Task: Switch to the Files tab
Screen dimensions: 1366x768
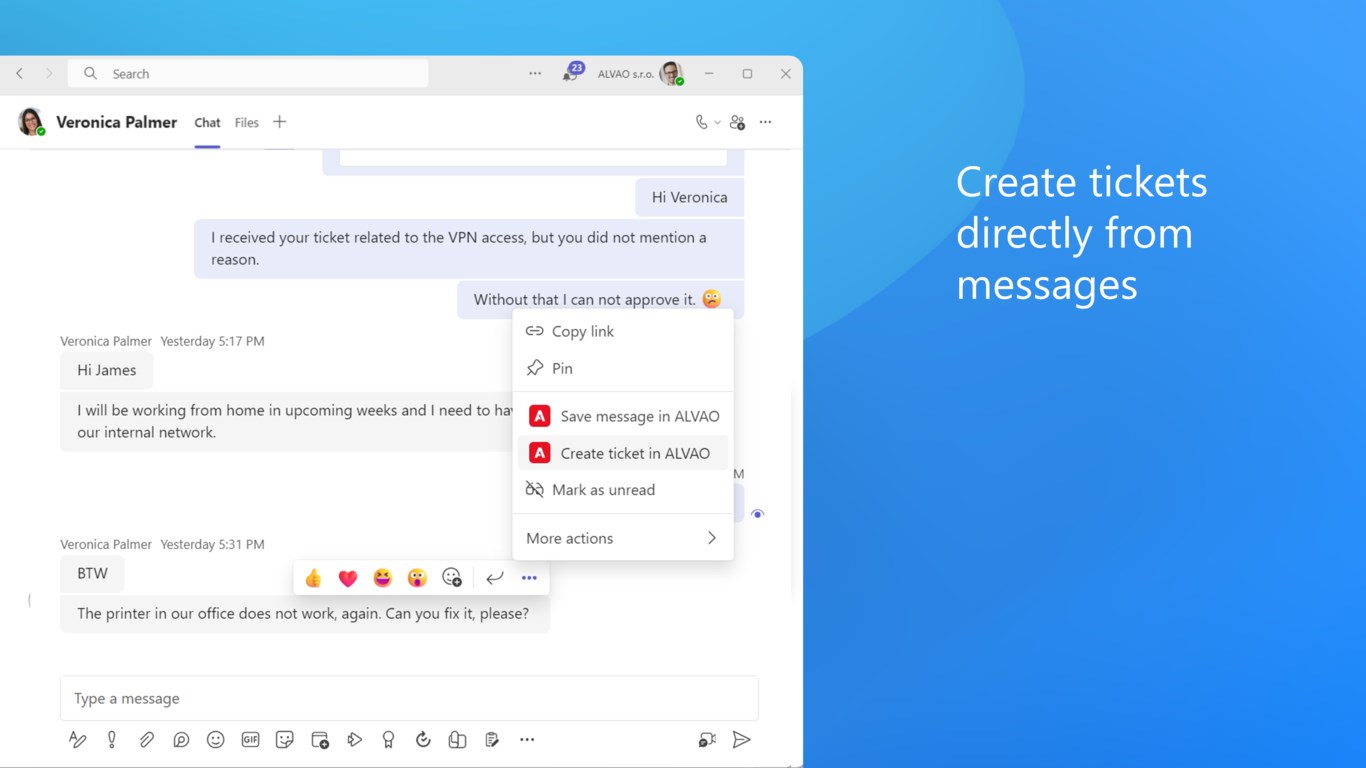Action: 247,123
